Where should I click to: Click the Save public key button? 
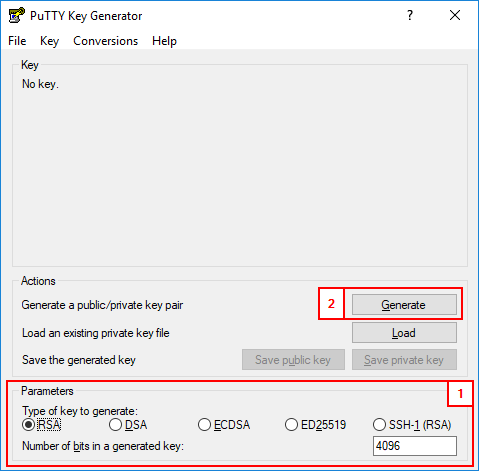click(x=293, y=360)
